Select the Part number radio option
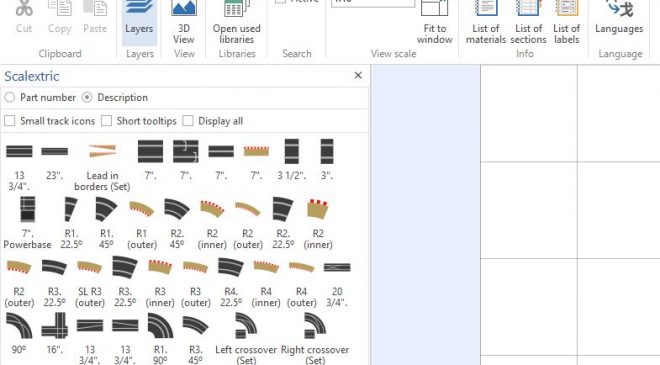Viewport: 660px width, 365px height. click(x=40, y=97)
